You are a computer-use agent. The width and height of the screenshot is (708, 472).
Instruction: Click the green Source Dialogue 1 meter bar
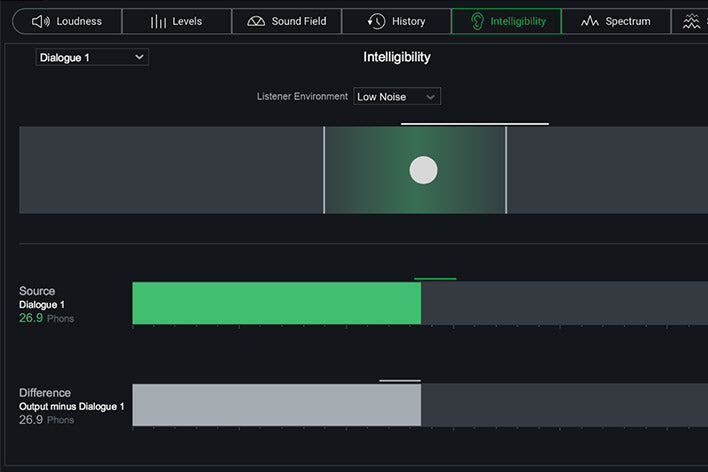tap(276, 303)
